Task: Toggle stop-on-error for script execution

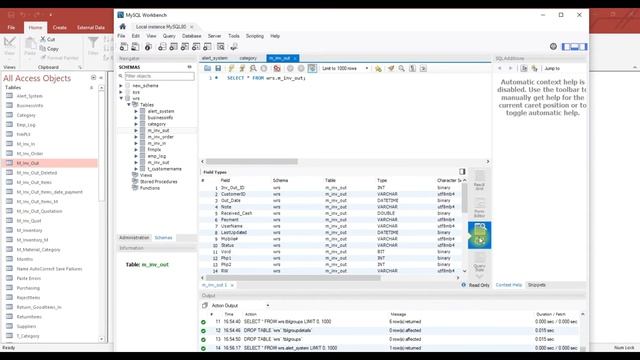Action: (x=277, y=68)
